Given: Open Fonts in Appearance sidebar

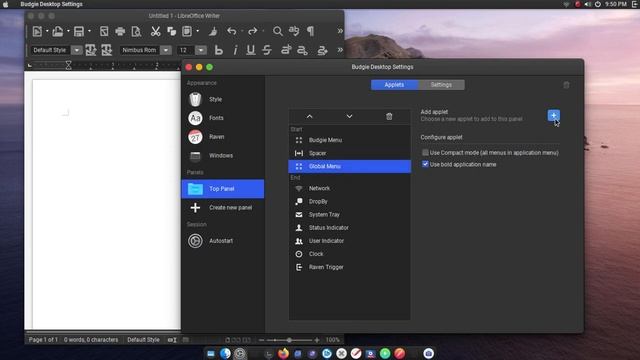Looking at the screenshot, I should [223, 118].
